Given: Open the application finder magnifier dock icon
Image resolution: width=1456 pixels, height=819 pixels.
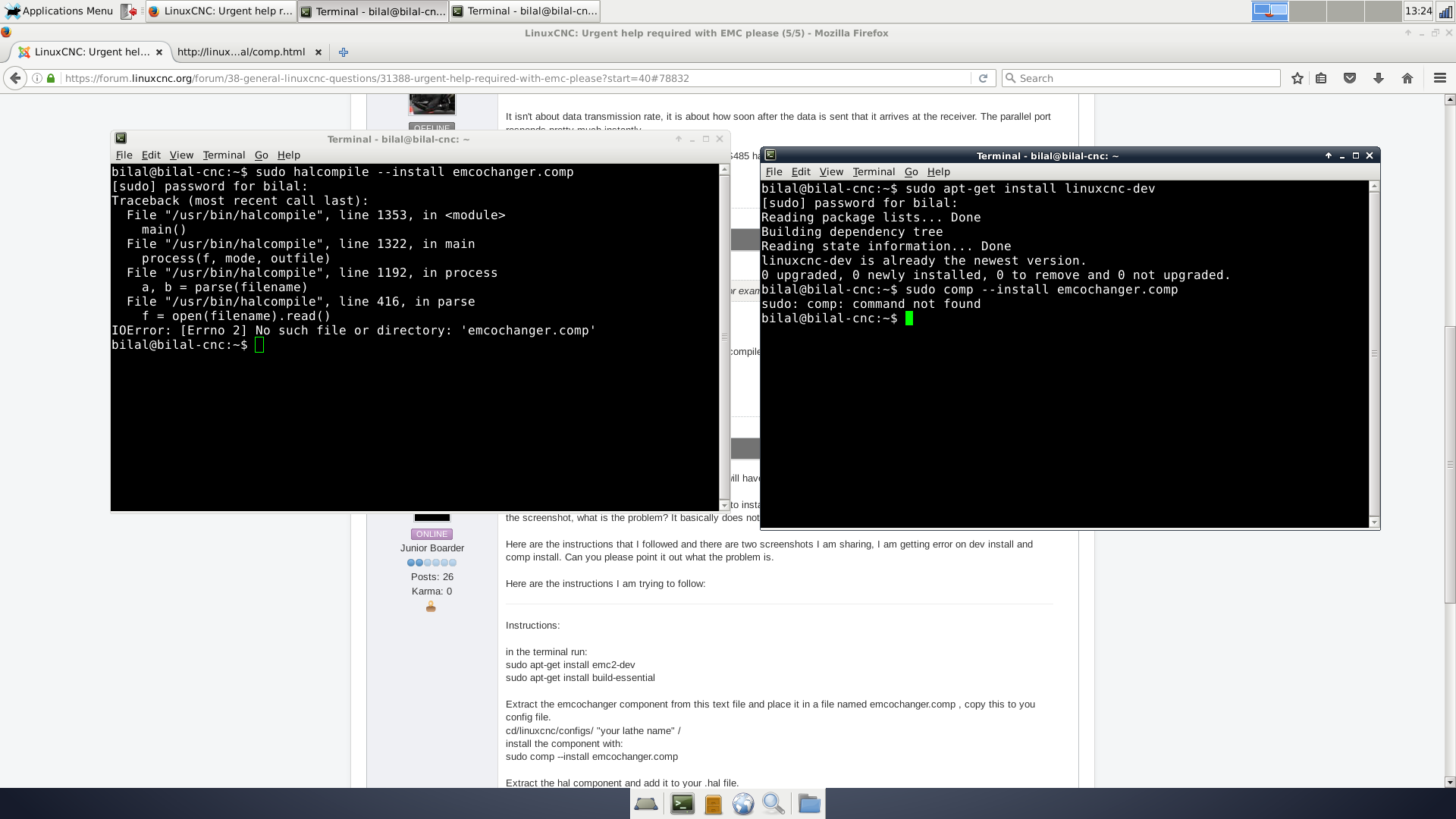Looking at the screenshot, I should point(773,804).
